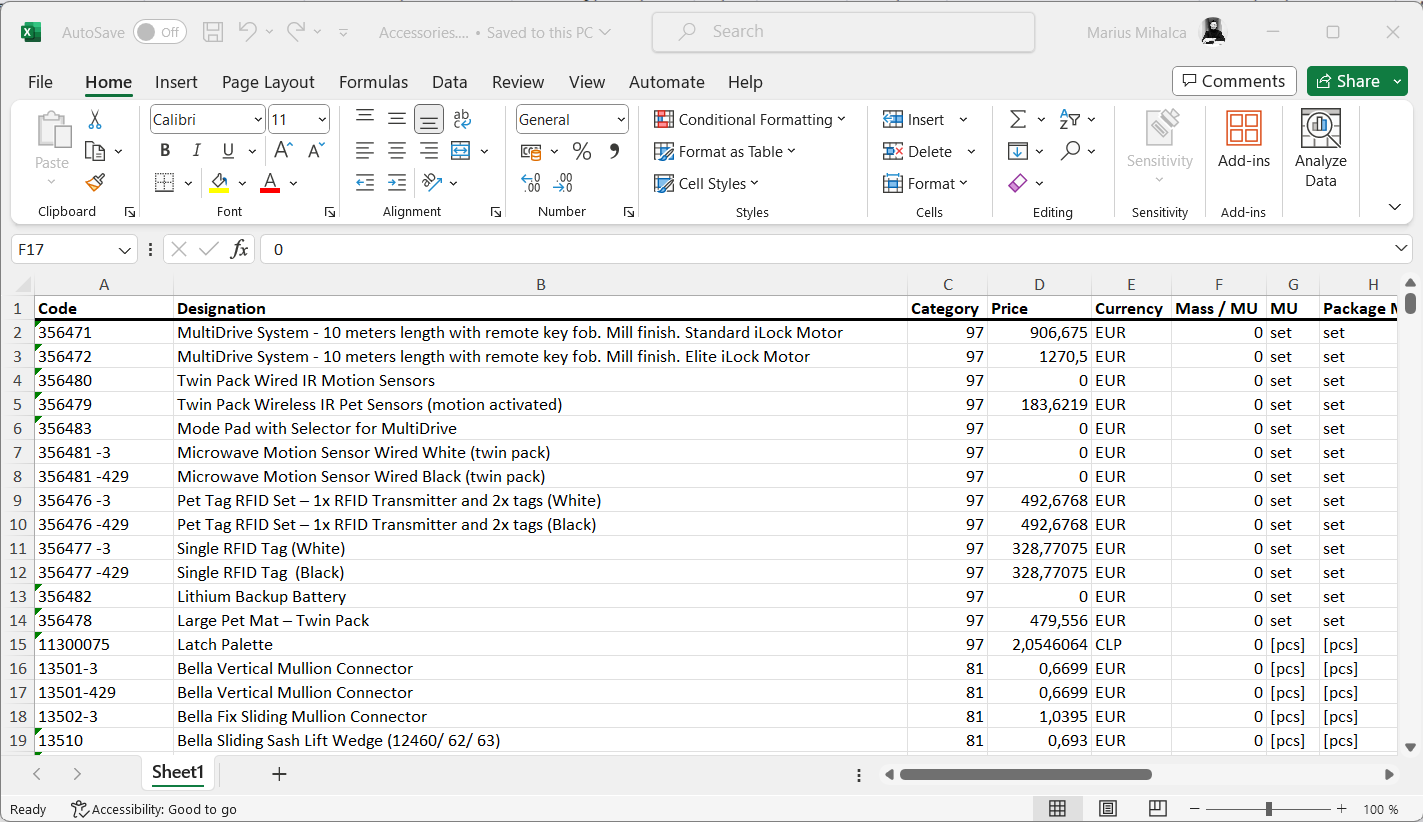Screen dimensions: 1423x822
Task: Switch to Page Layout view in status bar
Action: click(x=1107, y=809)
